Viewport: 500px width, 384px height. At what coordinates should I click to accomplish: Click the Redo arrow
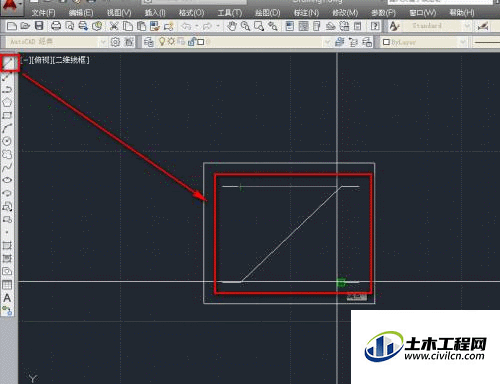207,26
